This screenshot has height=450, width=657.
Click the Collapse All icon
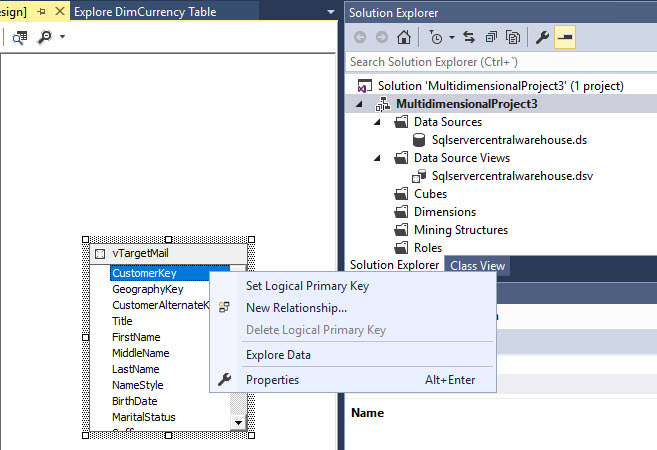(491, 37)
